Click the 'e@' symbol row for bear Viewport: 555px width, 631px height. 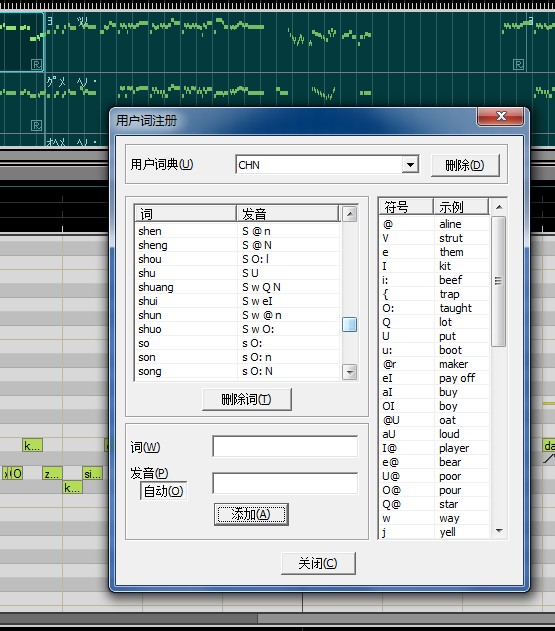tap(435, 462)
